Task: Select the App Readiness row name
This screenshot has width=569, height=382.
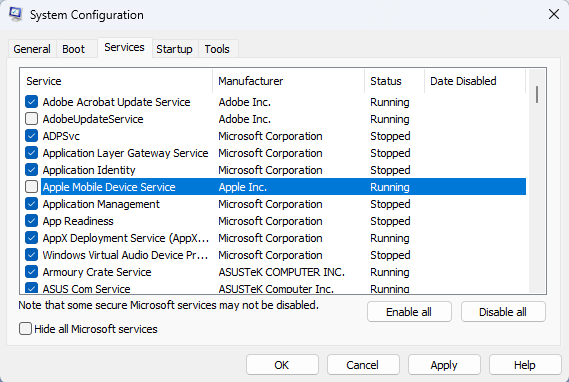Action: point(78,221)
